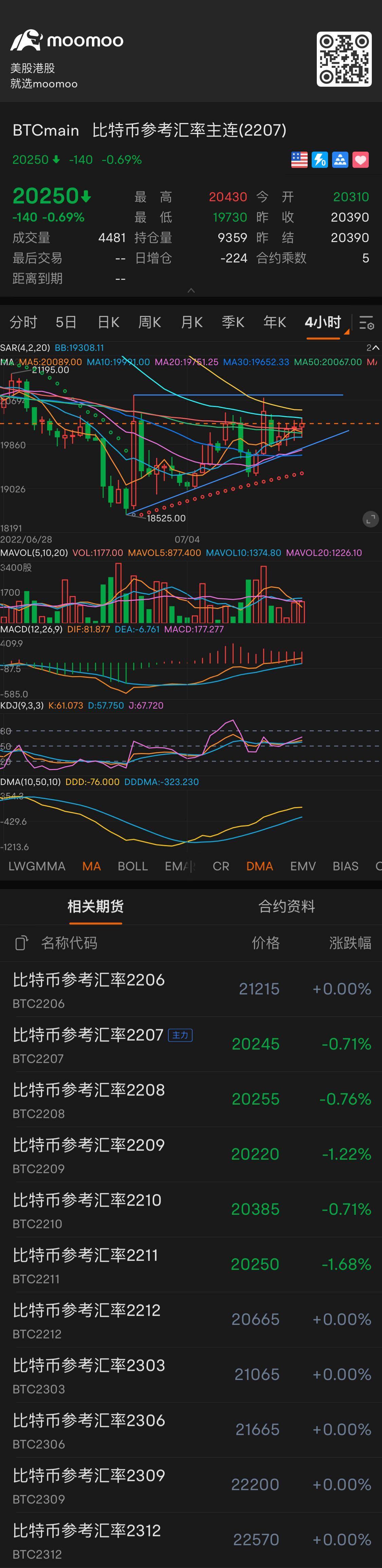Toggle the pink heart favorite icon
The height and width of the screenshot is (1568, 382).
point(361,159)
